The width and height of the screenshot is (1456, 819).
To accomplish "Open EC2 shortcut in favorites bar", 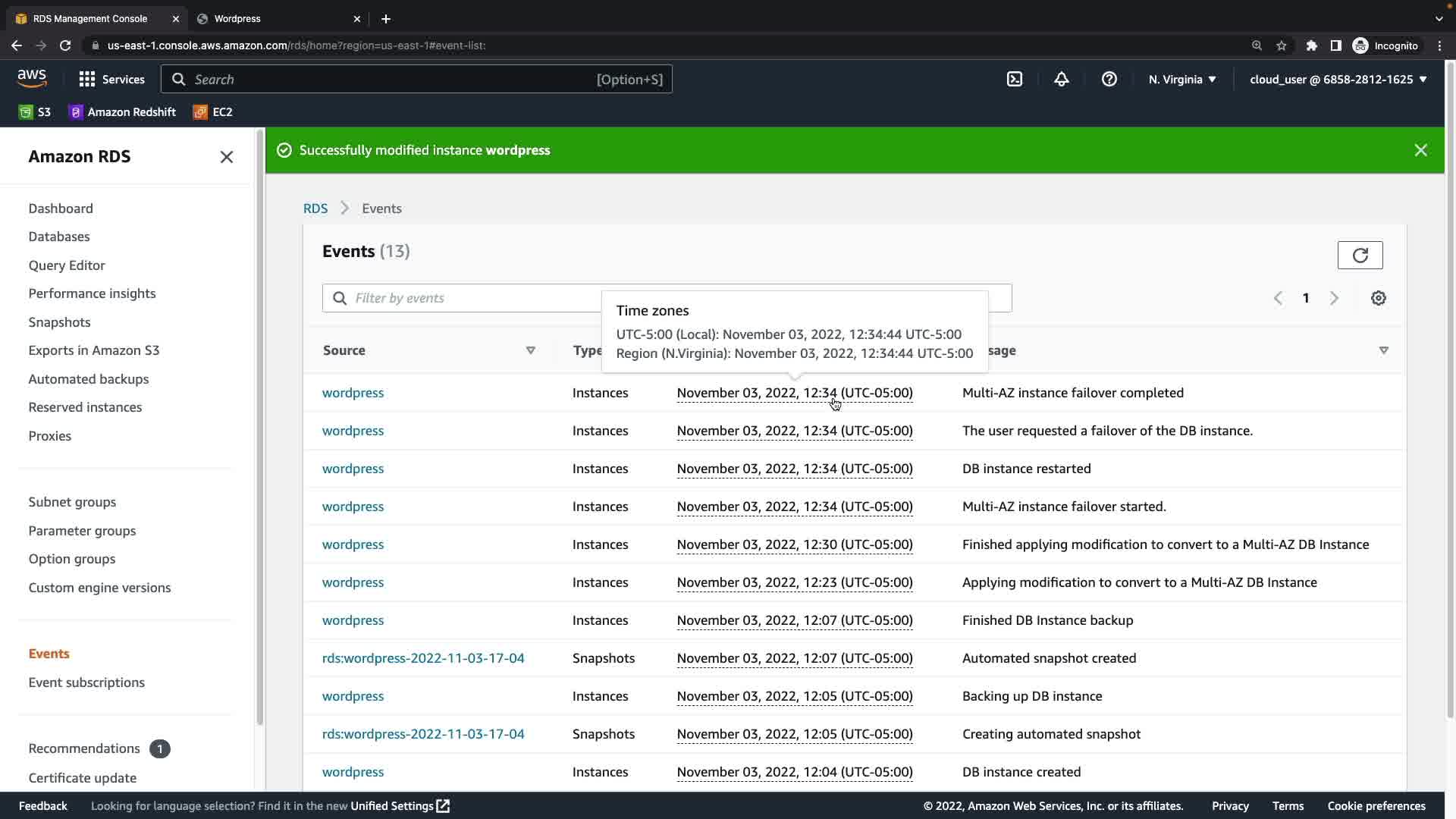I will click(213, 111).
